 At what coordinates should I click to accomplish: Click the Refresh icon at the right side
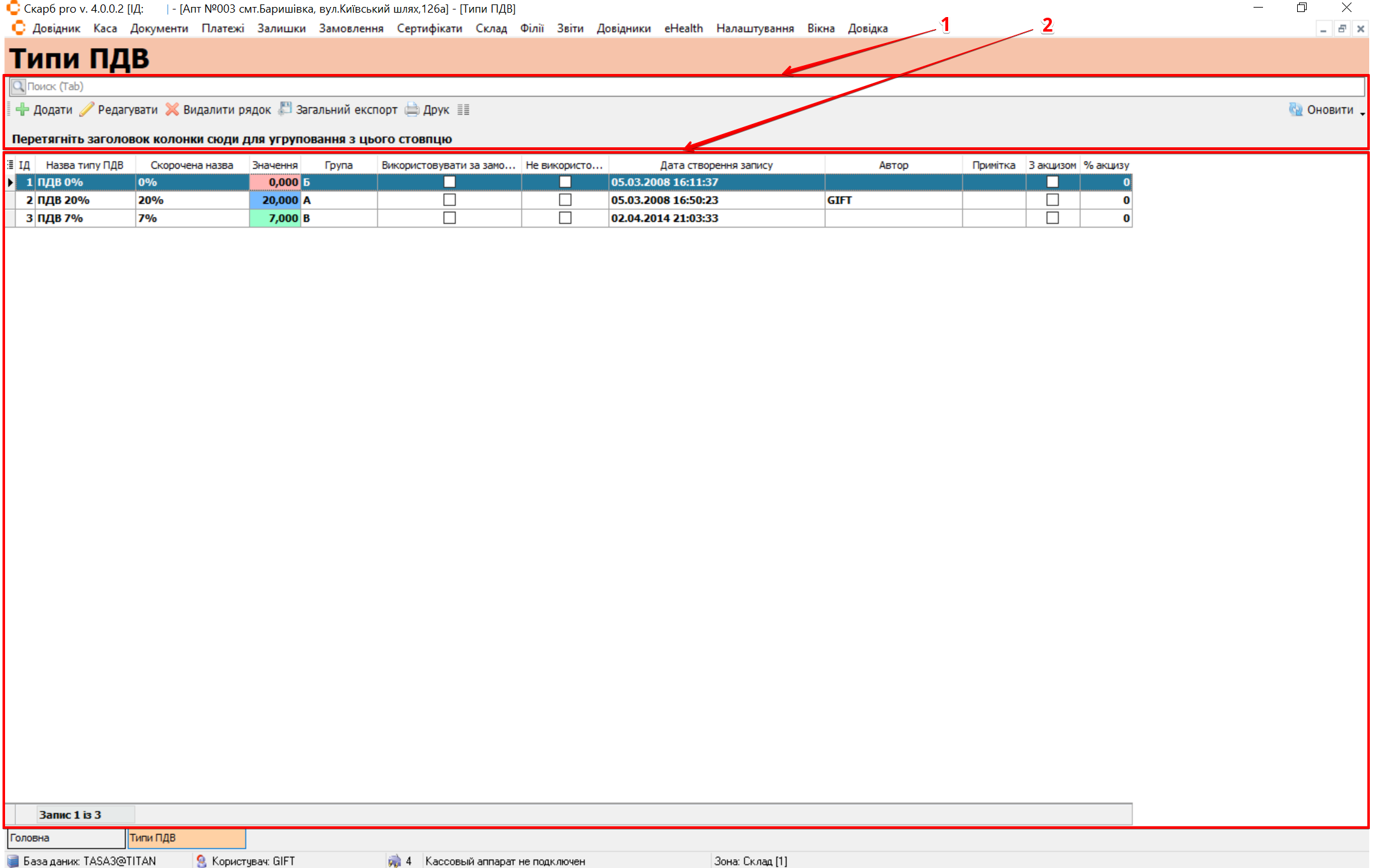point(1295,109)
